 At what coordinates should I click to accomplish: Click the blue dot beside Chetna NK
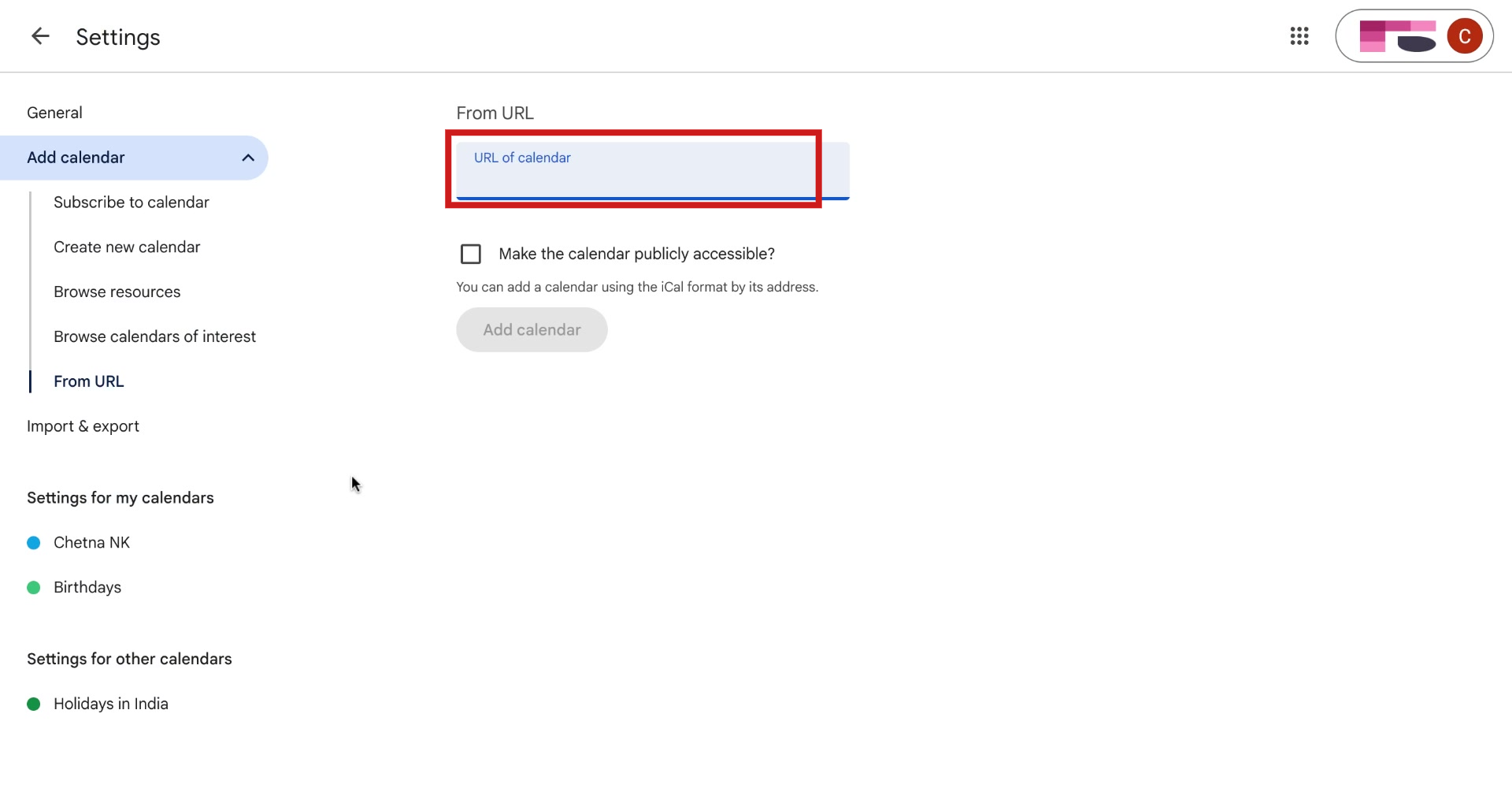33,542
